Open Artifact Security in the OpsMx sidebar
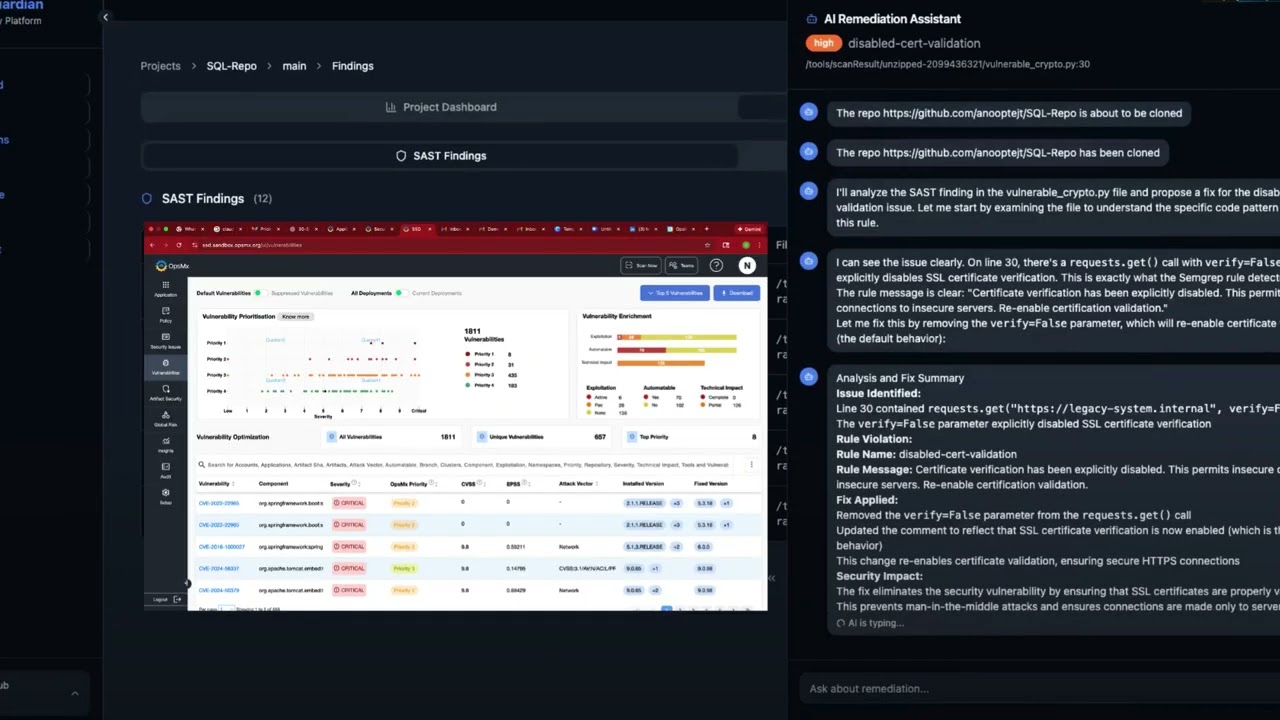The image size is (1280, 720). tap(165, 393)
